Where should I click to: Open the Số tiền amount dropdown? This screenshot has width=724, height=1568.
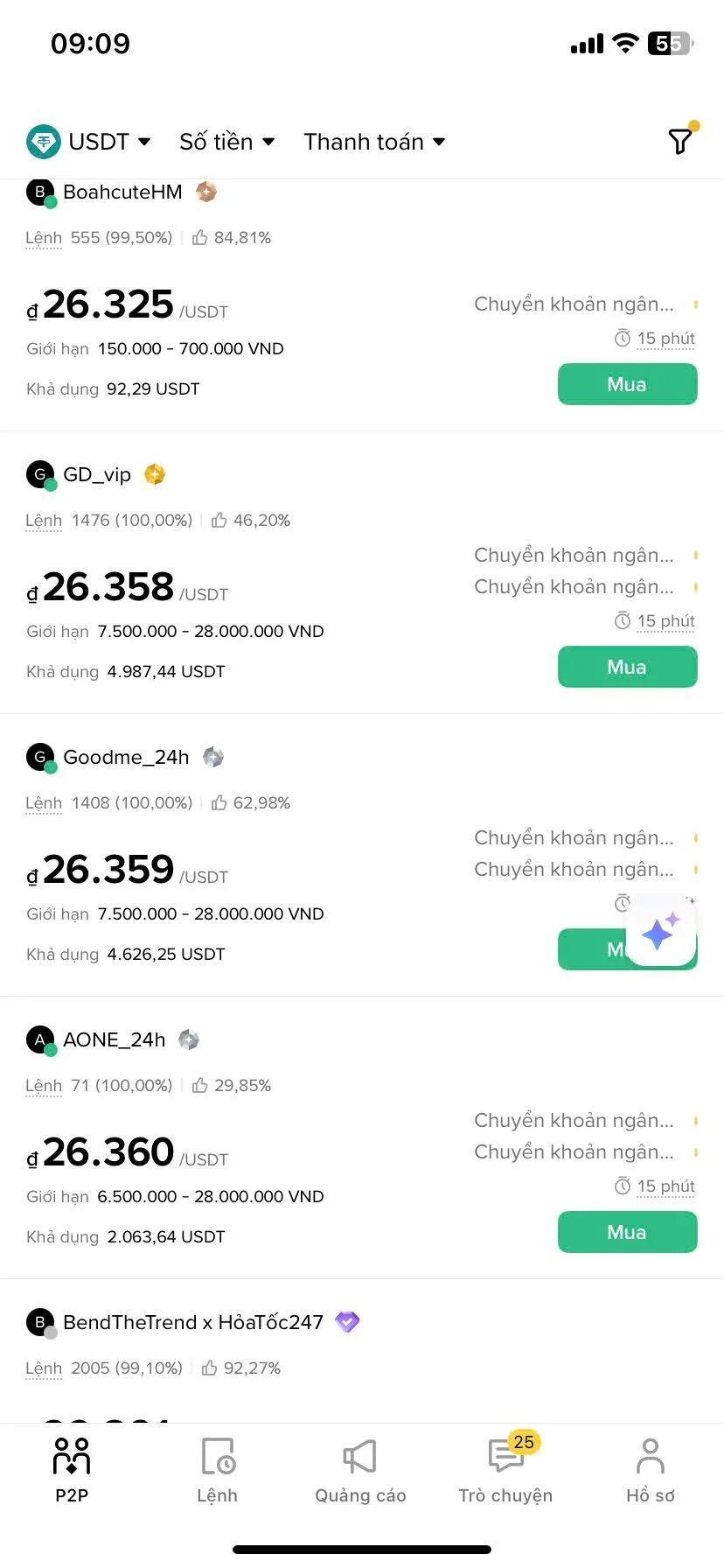(226, 142)
